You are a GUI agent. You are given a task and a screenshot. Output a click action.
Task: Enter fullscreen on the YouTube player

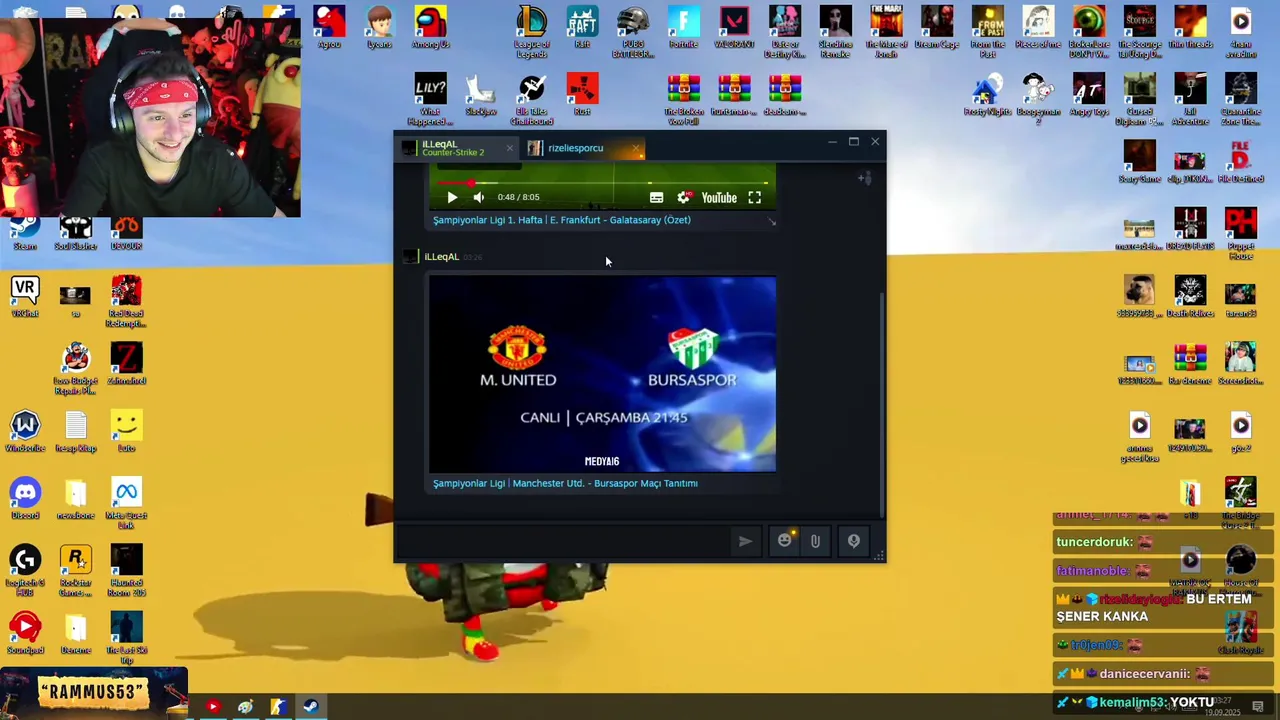(x=755, y=198)
